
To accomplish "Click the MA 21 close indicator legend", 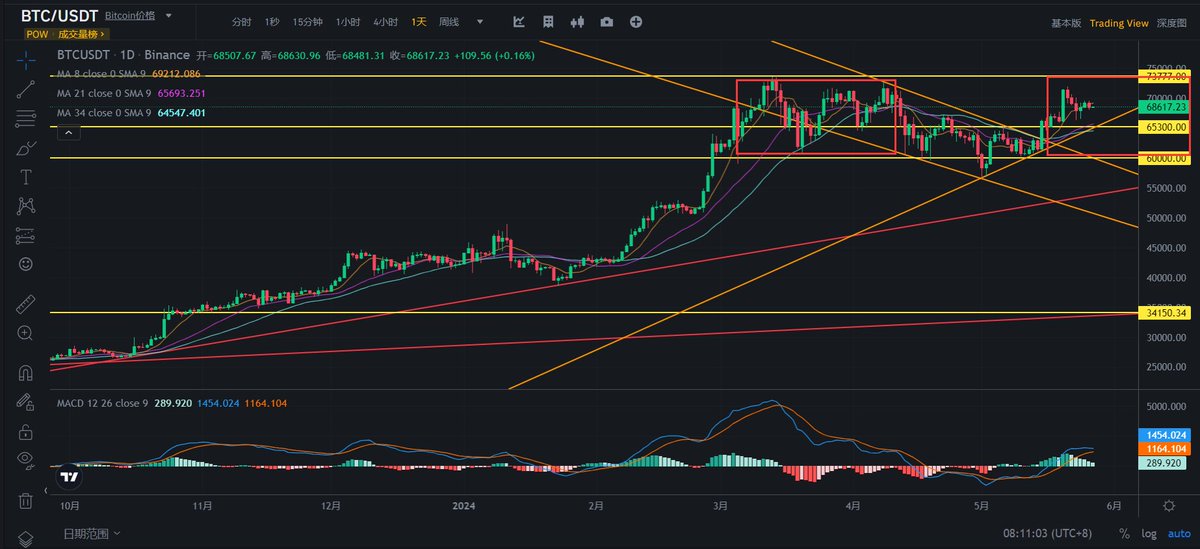I will point(131,94).
